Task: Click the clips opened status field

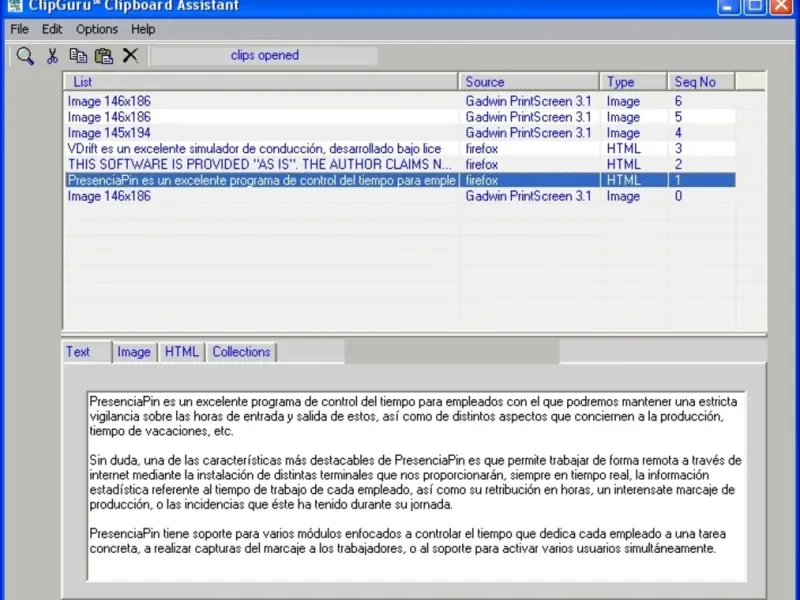Action: (264, 56)
